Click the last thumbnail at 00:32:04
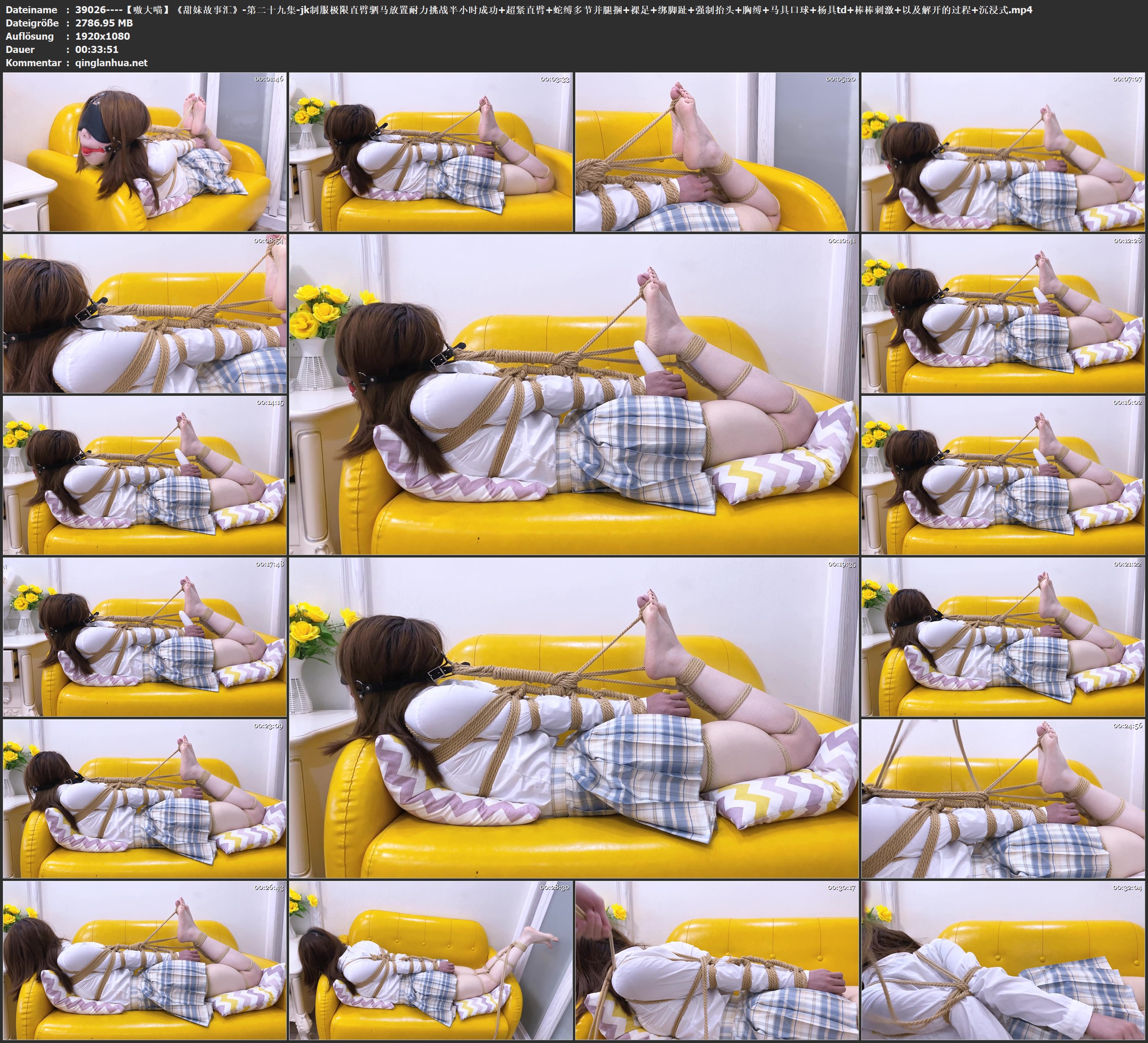The width and height of the screenshot is (1148, 1043). click(1003, 960)
